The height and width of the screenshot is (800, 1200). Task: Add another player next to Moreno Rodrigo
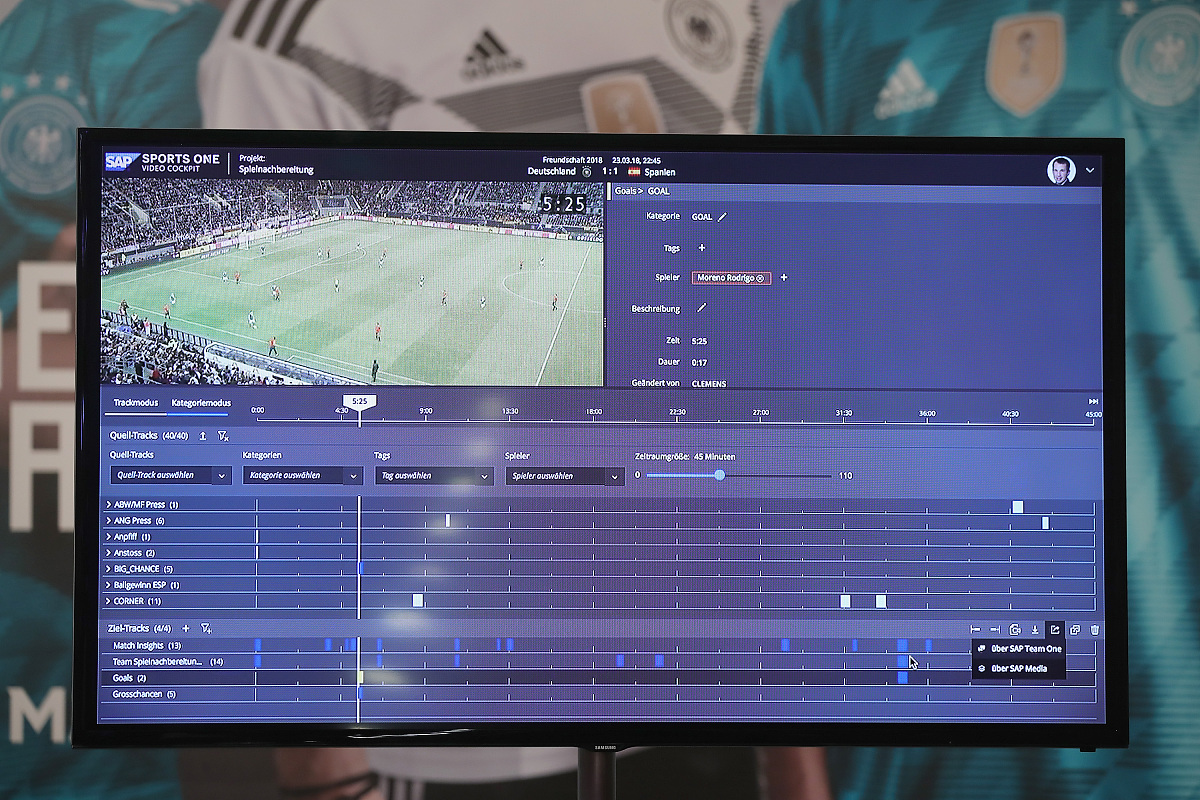click(x=783, y=278)
